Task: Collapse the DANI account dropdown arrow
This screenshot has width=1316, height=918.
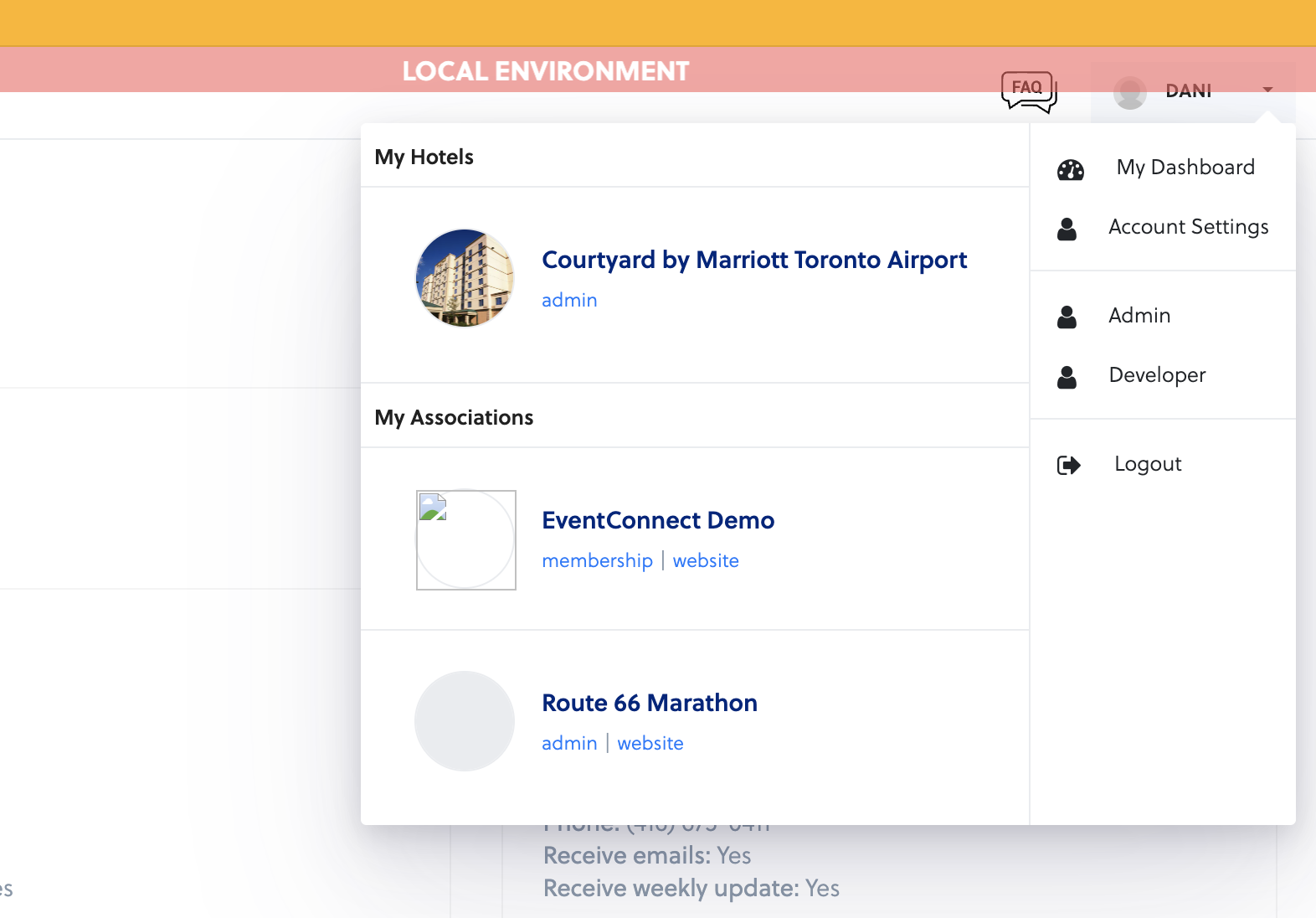Action: (x=1267, y=90)
